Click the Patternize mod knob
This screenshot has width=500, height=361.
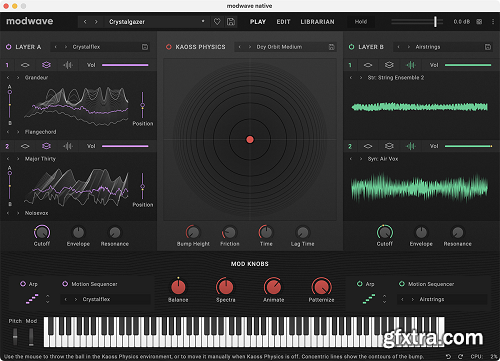point(321,287)
